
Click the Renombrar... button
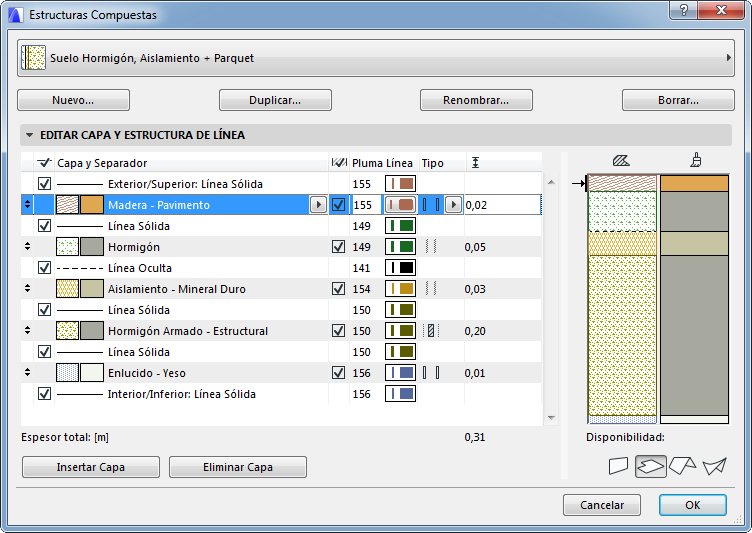[x=476, y=100]
